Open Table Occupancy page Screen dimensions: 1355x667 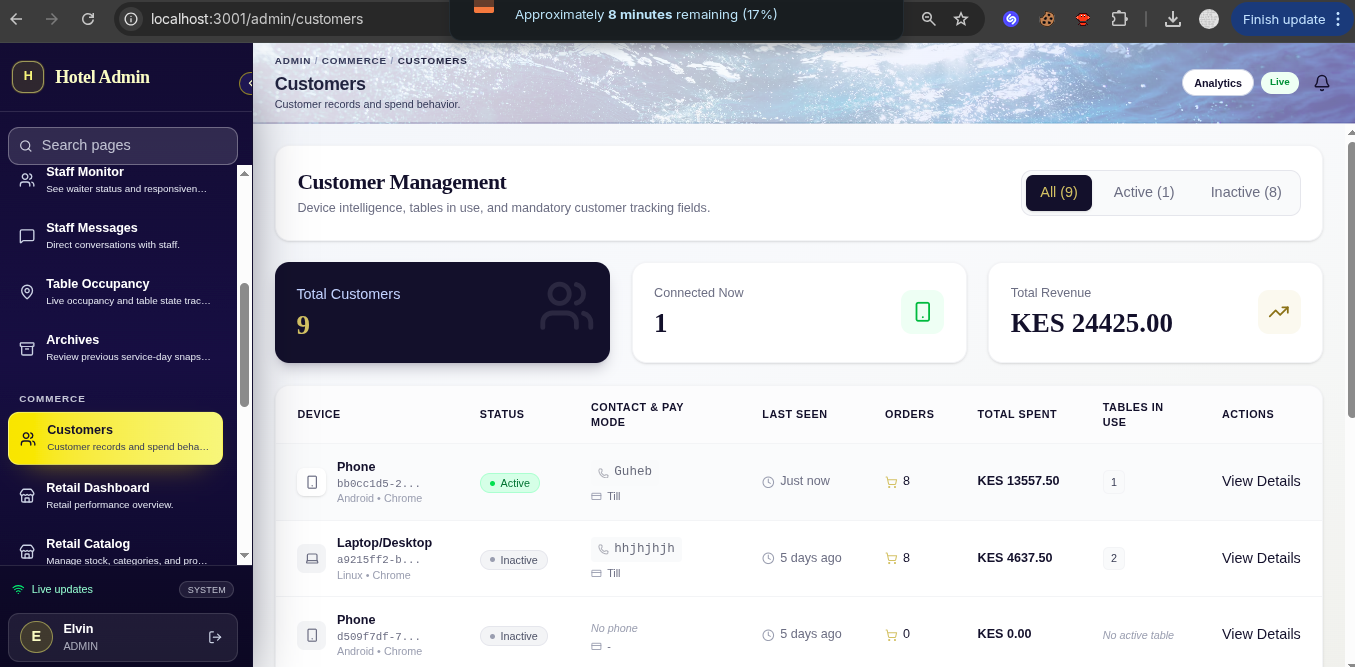(x=115, y=291)
